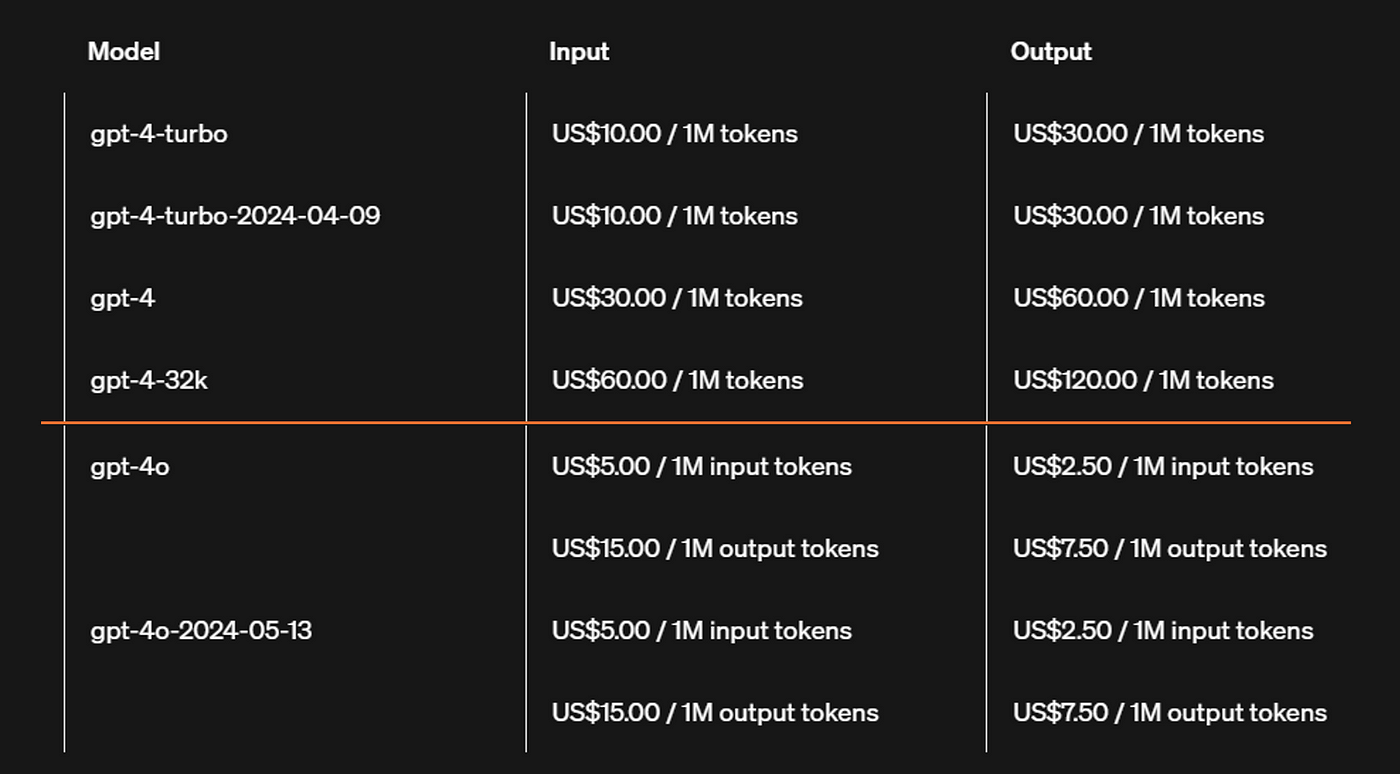The image size is (1400, 774).
Task: Click the US$120.00 output price cell
Action: pyautogui.click(x=1143, y=380)
